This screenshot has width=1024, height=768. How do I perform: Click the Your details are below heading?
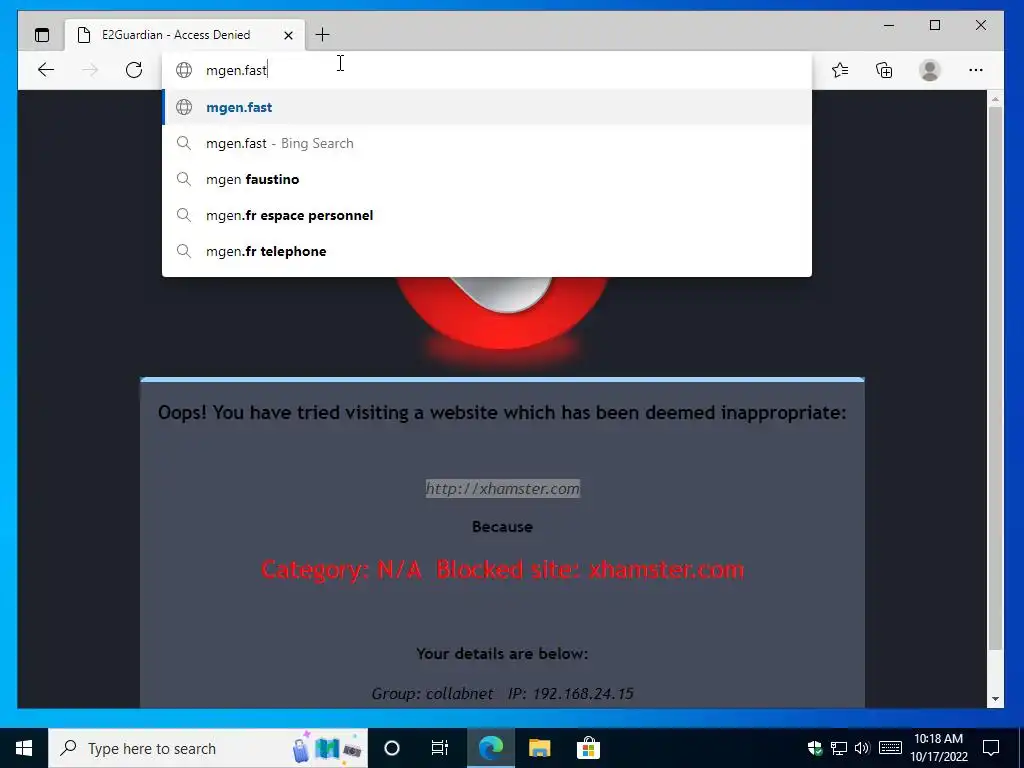click(x=502, y=654)
